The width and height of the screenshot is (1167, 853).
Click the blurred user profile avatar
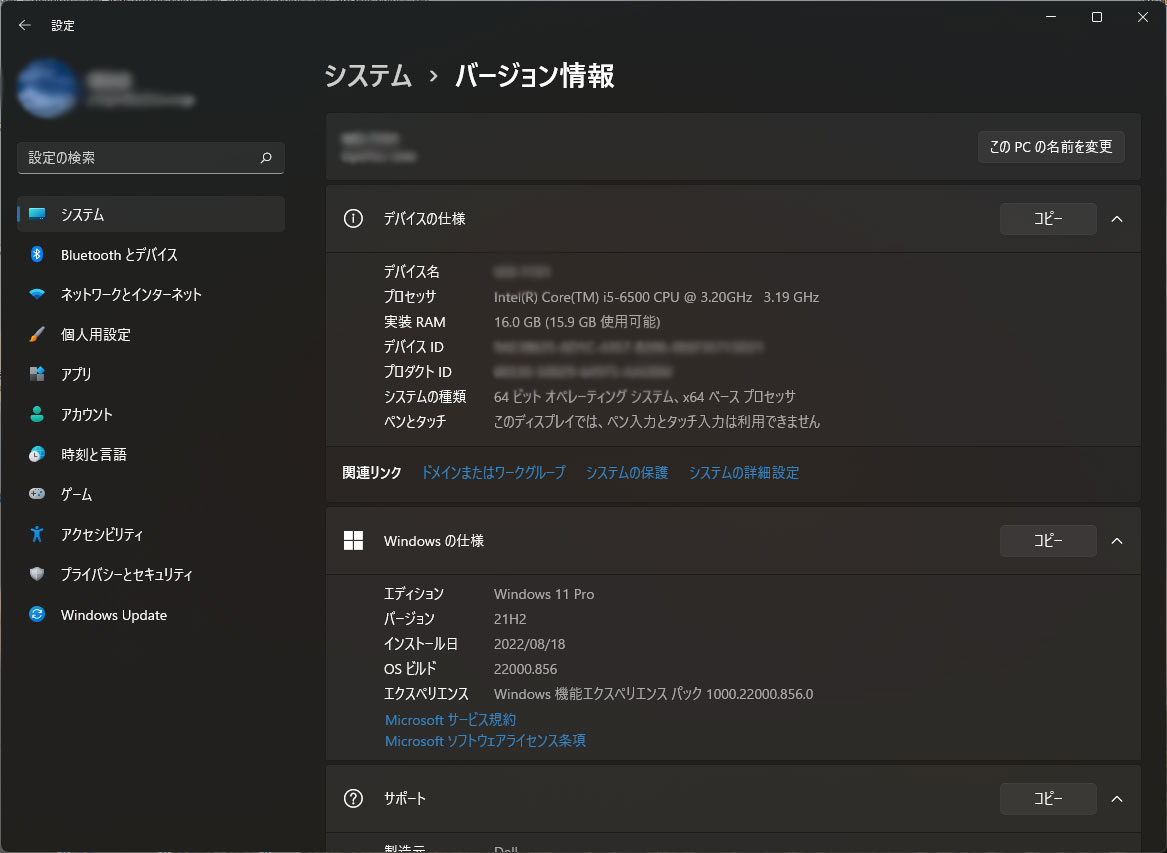(48, 89)
